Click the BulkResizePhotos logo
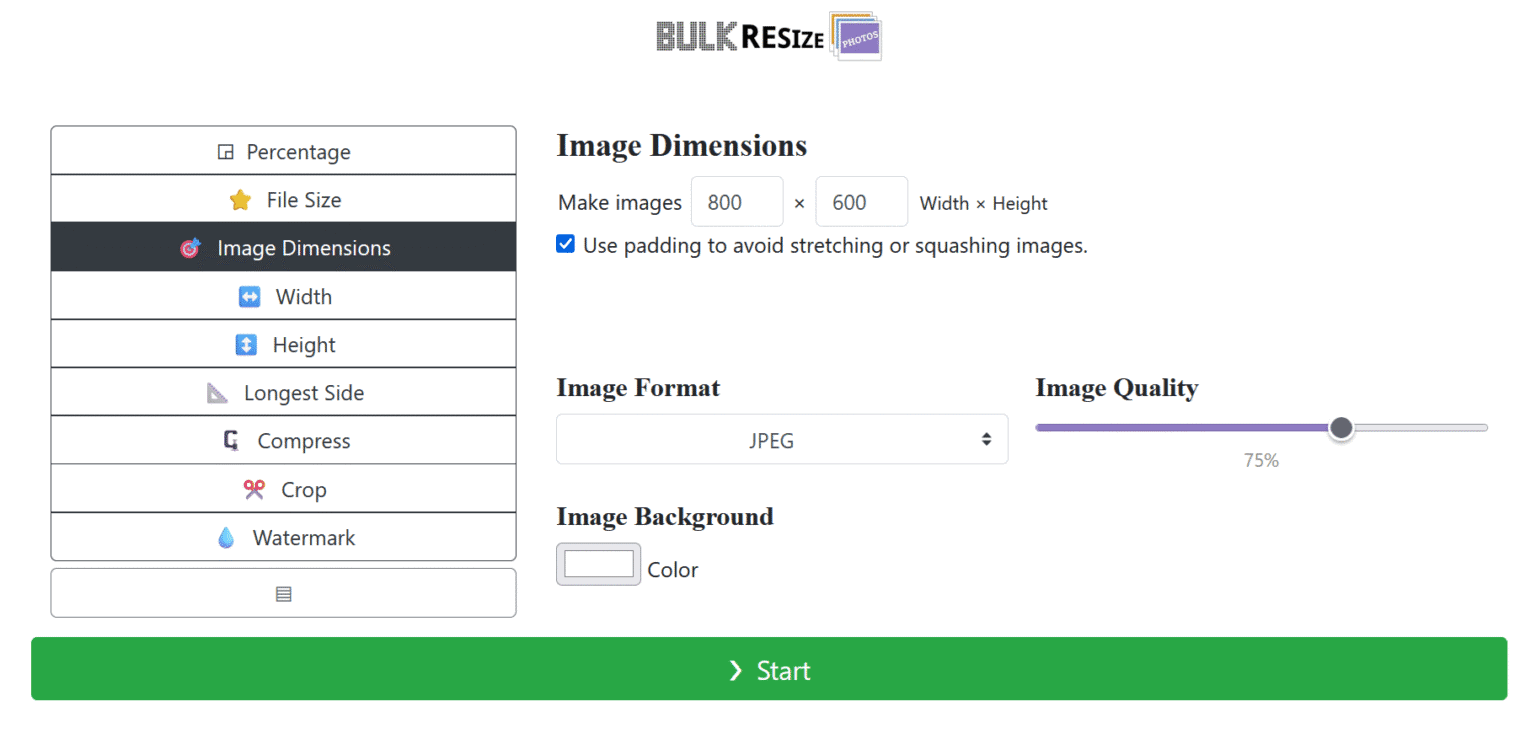Image resolution: width=1536 pixels, height=755 pixels. (768, 36)
